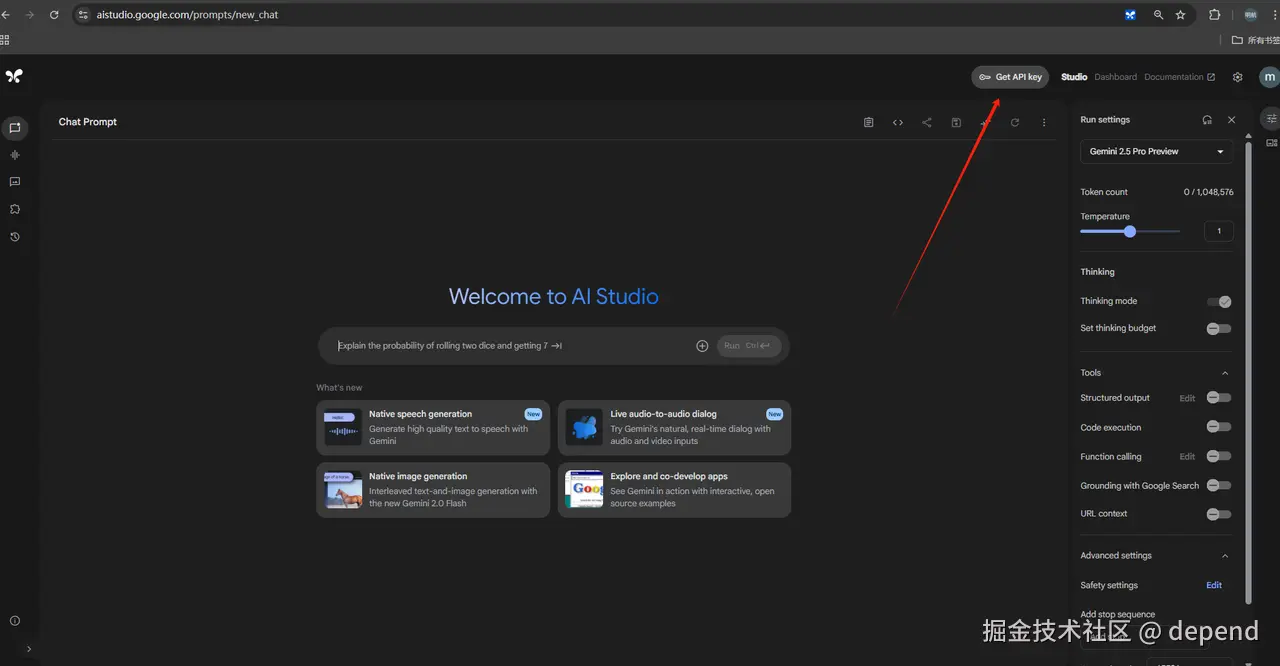Open the Documentation link
The image size is (1280, 666).
1179,77
